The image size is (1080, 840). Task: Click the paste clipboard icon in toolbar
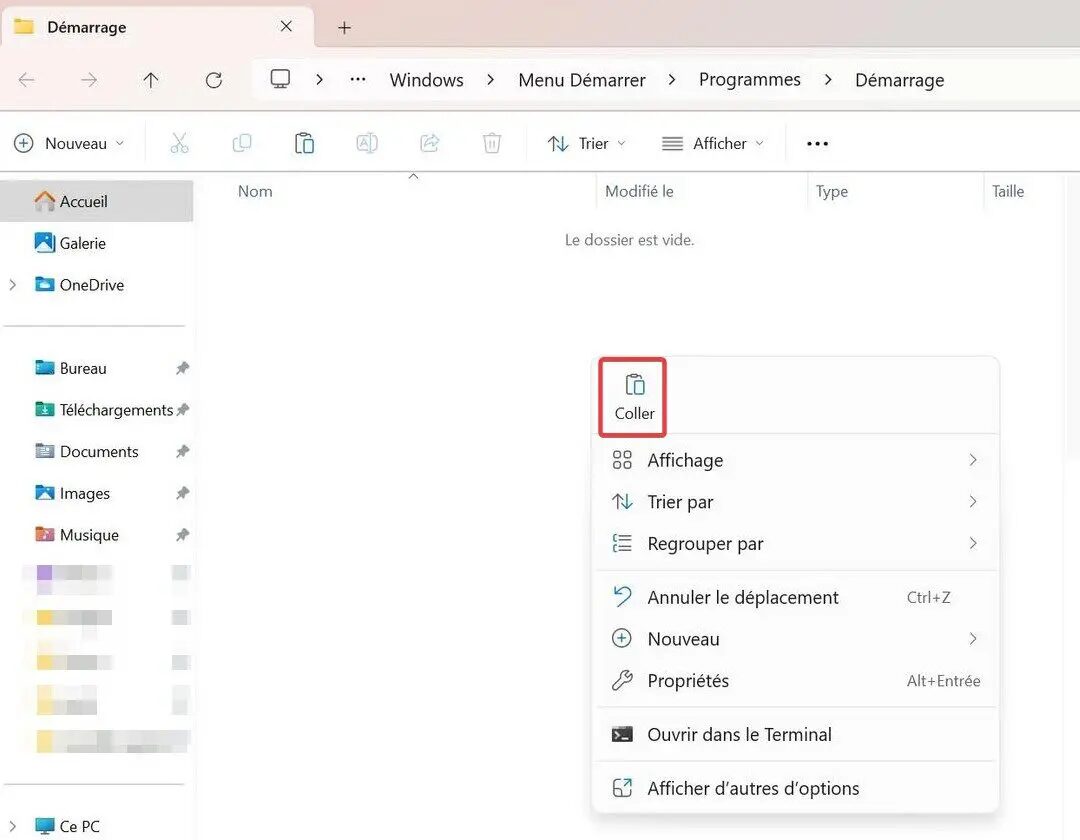pos(304,143)
